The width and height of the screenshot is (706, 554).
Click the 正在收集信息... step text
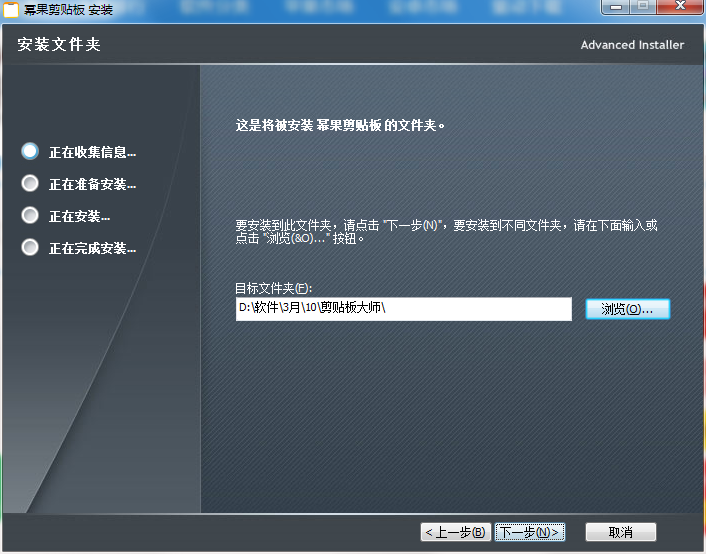point(92,152)
